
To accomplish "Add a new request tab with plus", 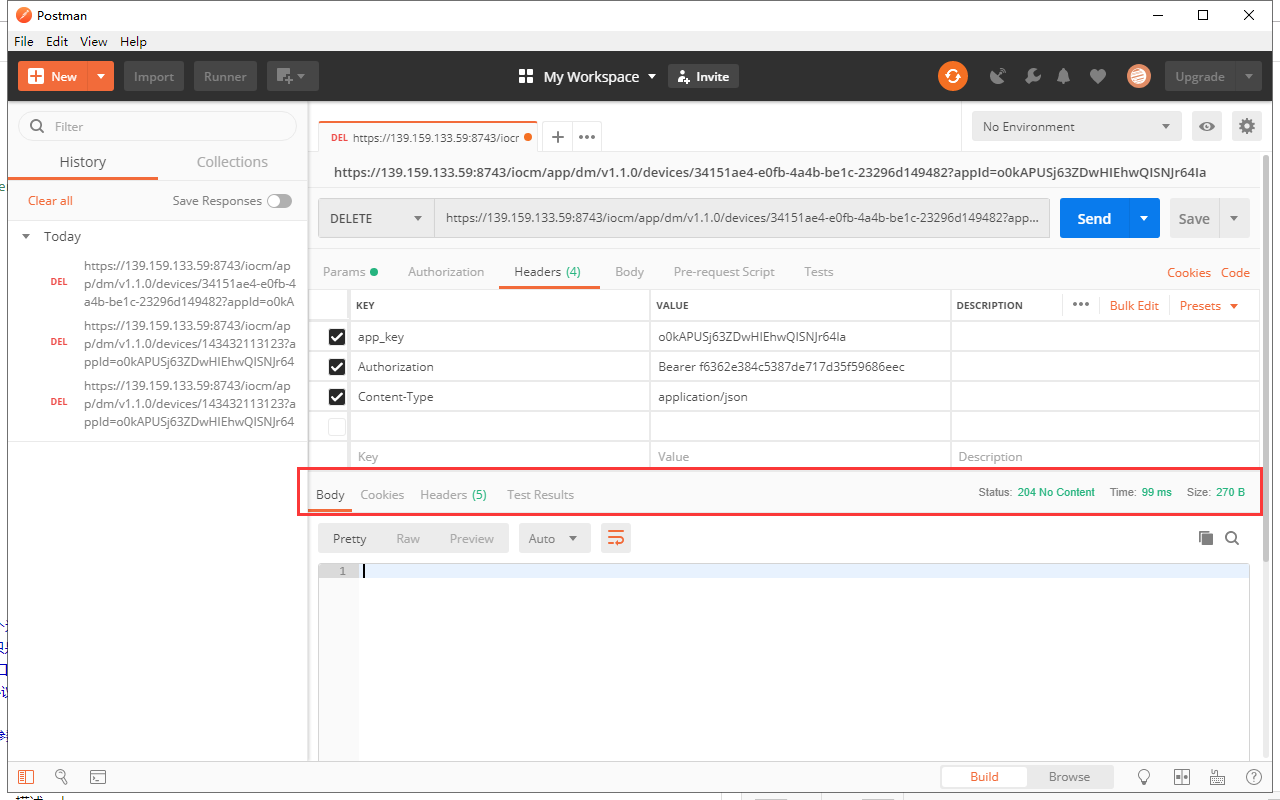I will coord(558,137).
